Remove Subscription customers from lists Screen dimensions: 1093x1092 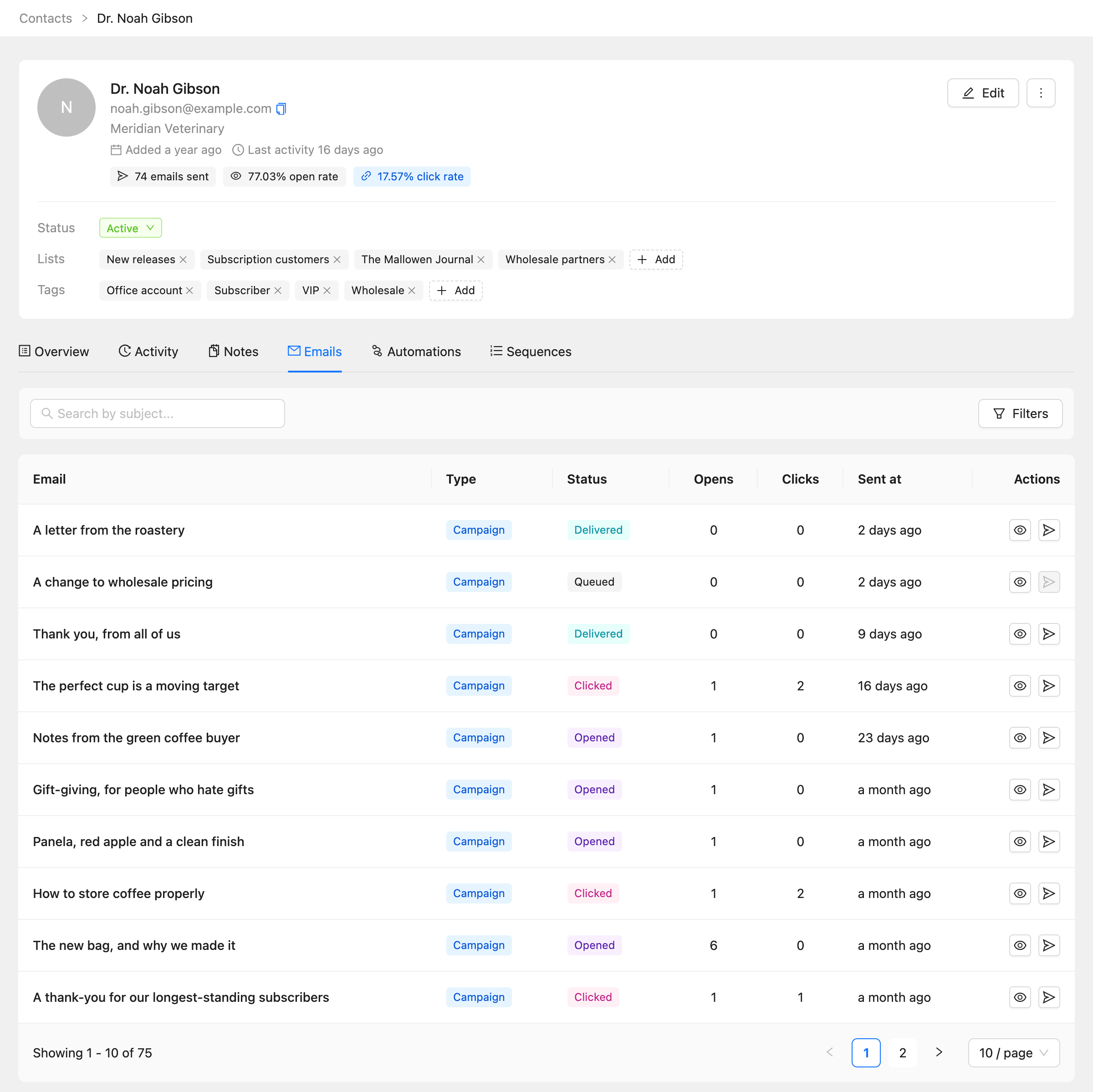pyautogui.click(x=337, y=260)
